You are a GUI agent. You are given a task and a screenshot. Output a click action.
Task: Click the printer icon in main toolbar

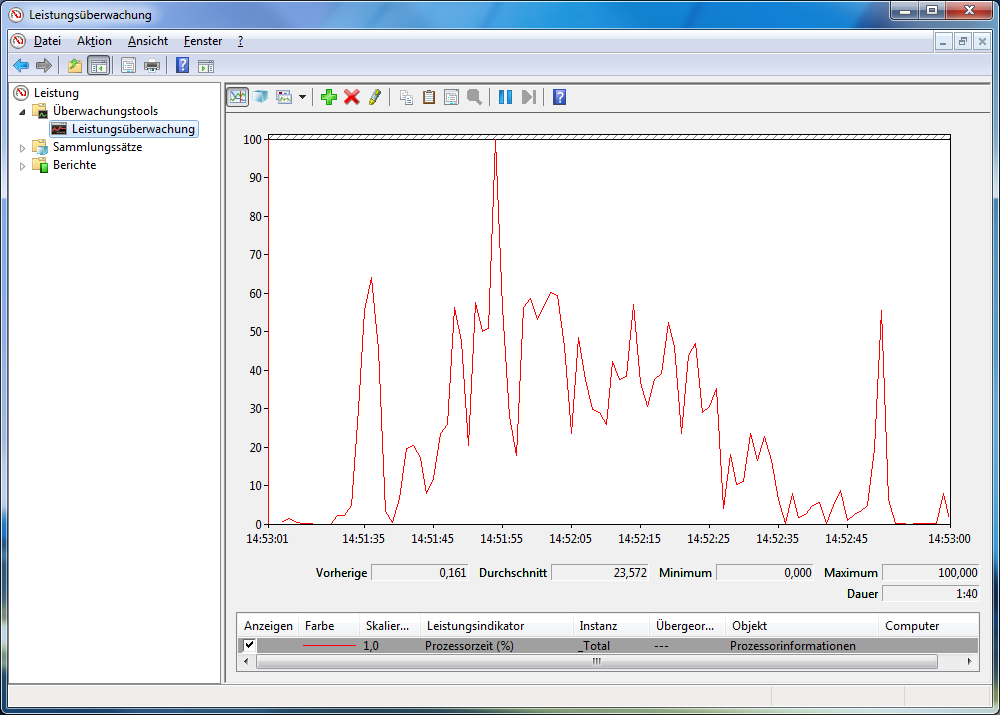click(152, 66)
